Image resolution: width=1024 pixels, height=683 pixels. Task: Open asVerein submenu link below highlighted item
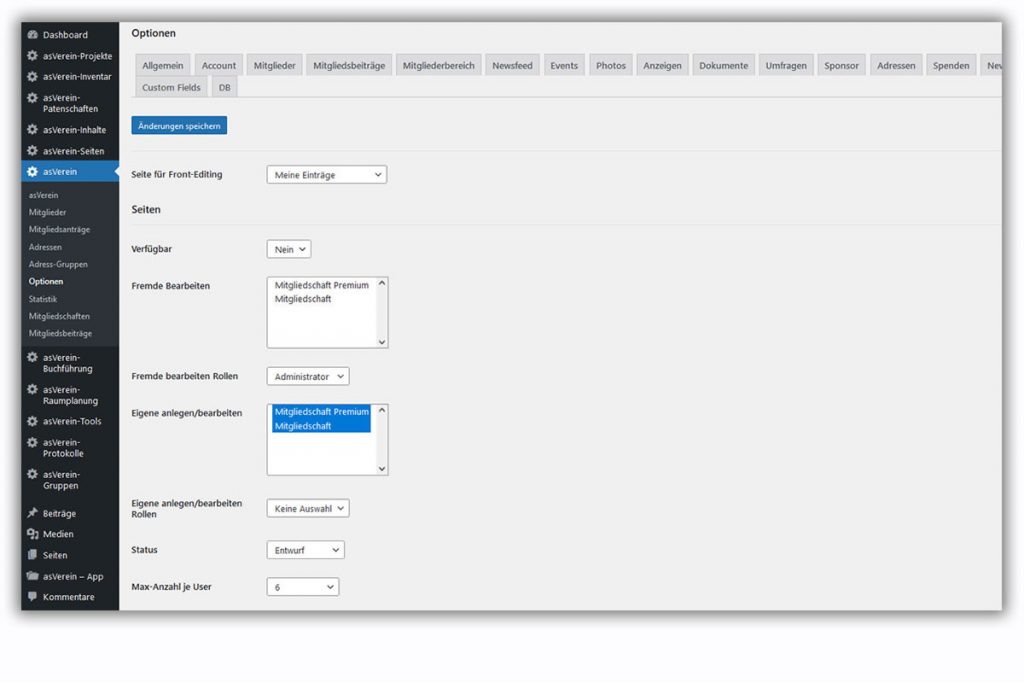pyautogui.click(x=43, y=195)
